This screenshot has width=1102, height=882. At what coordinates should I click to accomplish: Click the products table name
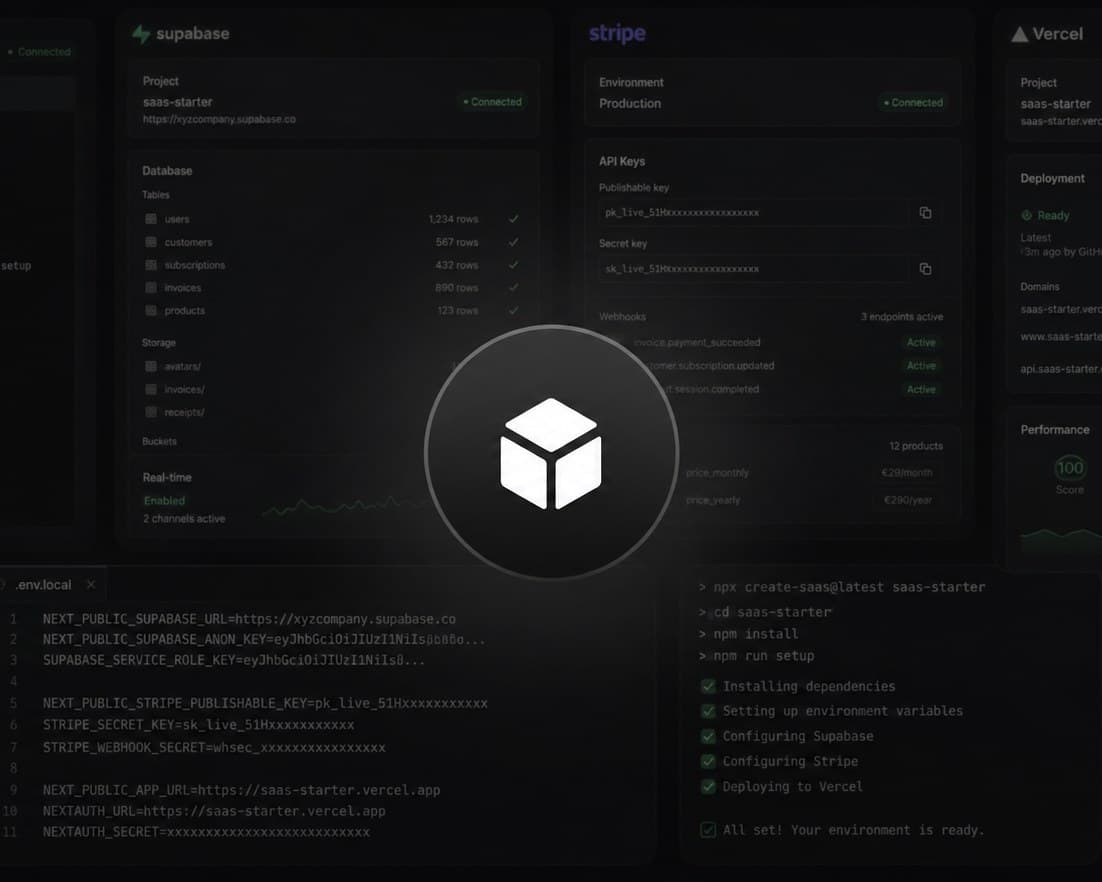tap(185, 311)
